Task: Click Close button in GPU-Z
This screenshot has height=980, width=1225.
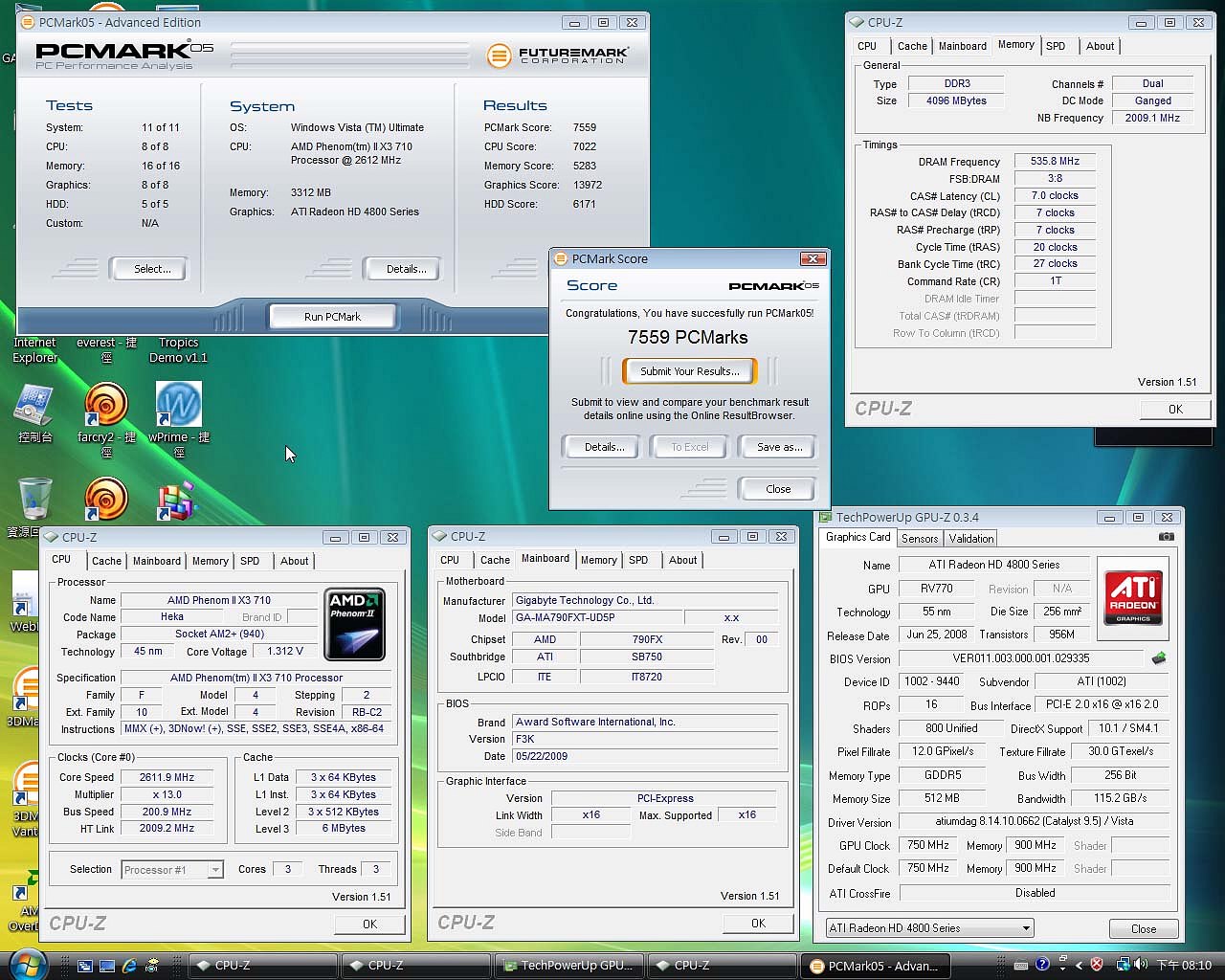Action: [1144, 929]
